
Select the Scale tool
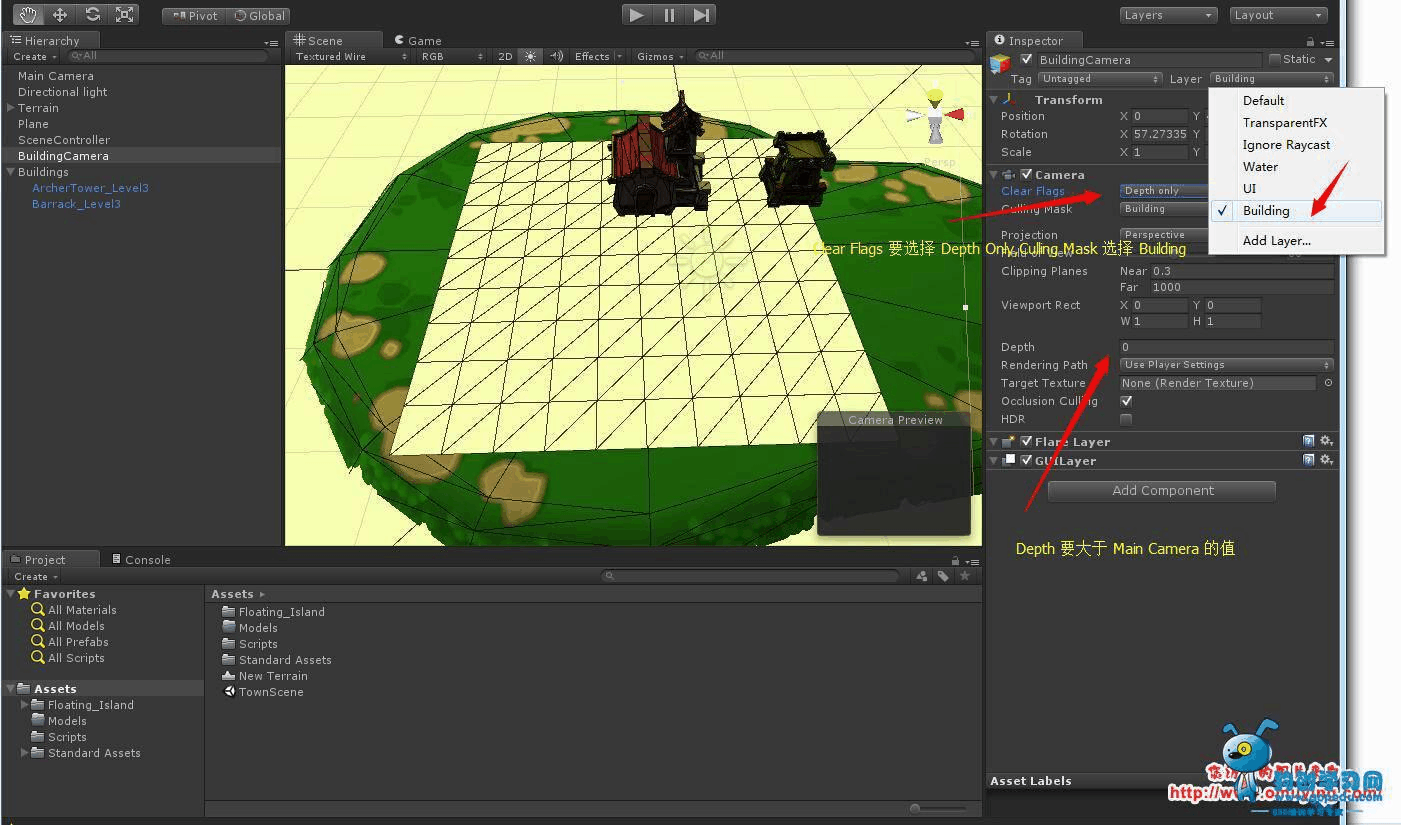tap(124, 15)
